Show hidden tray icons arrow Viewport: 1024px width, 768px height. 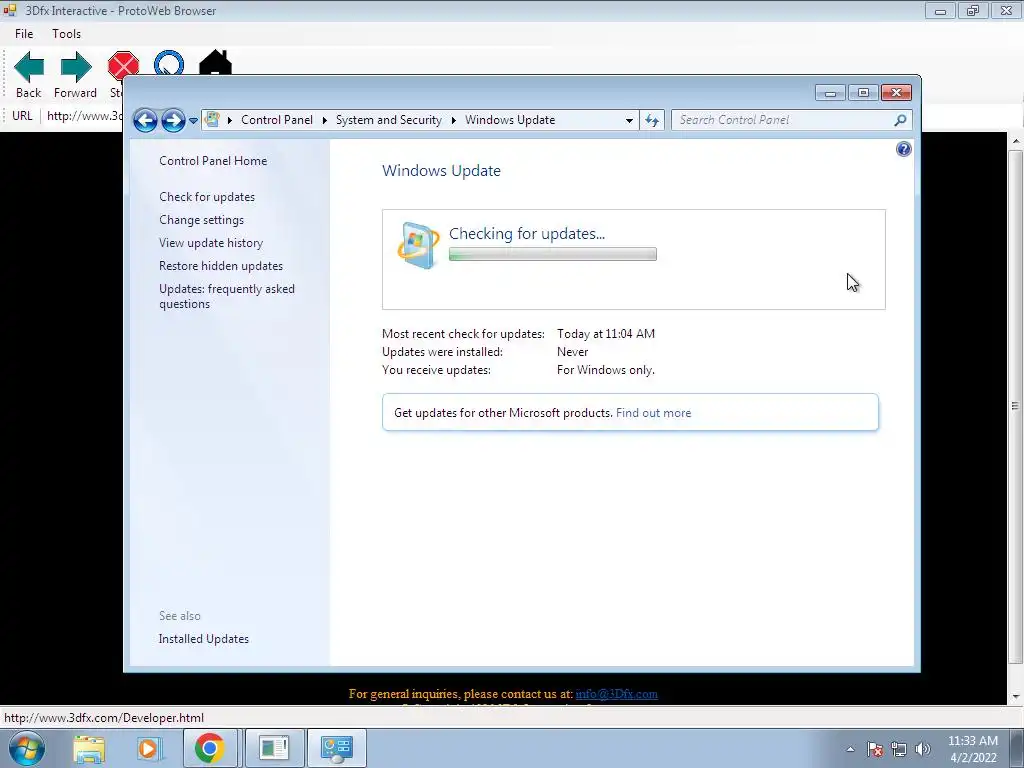pyautogui.click(x=850, y=749)
